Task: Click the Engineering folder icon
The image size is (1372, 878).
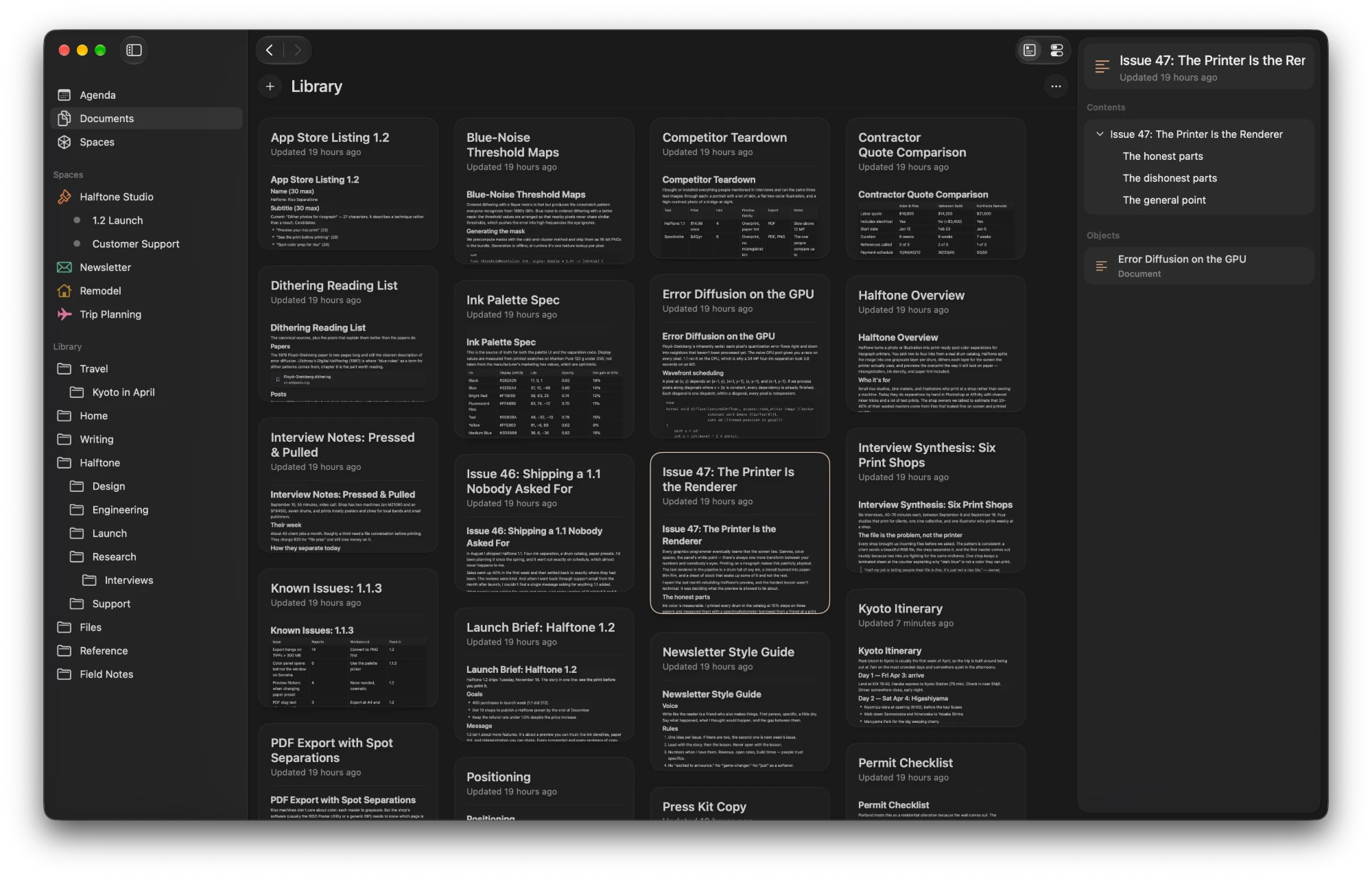Action: [x=77, y=510]
